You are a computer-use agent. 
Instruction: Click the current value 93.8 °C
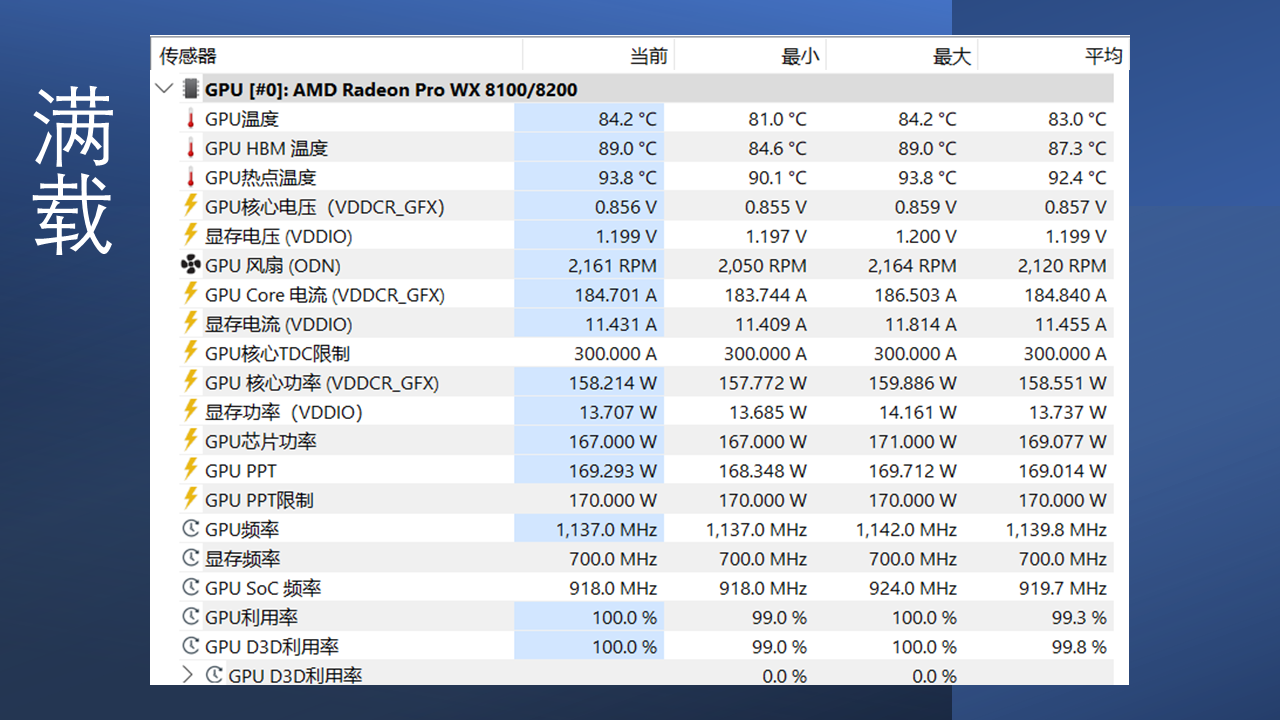(x=628, y=177)
